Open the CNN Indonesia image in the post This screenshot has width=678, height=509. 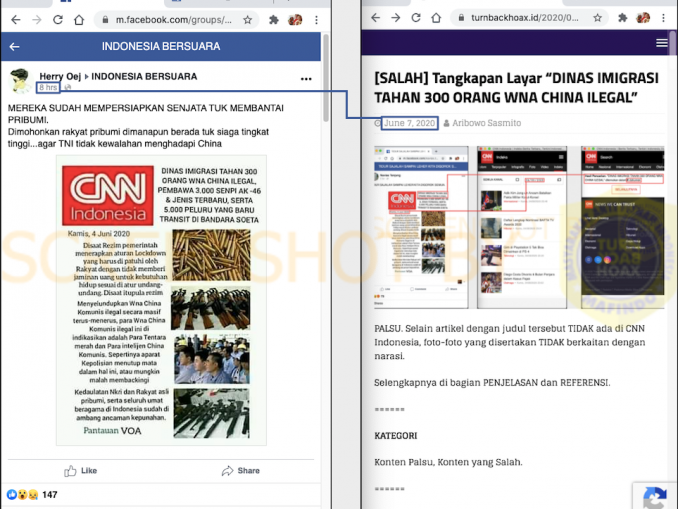tap(161, 300)
